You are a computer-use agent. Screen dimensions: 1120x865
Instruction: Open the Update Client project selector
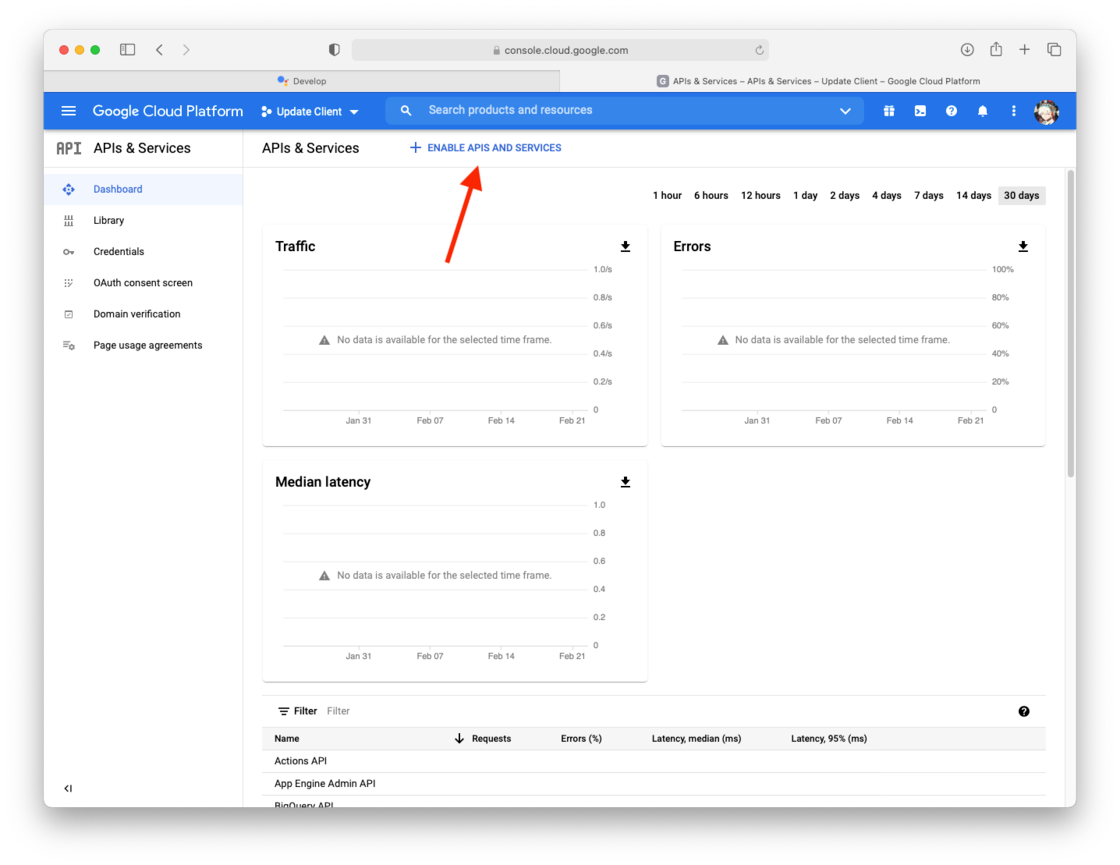310,111
